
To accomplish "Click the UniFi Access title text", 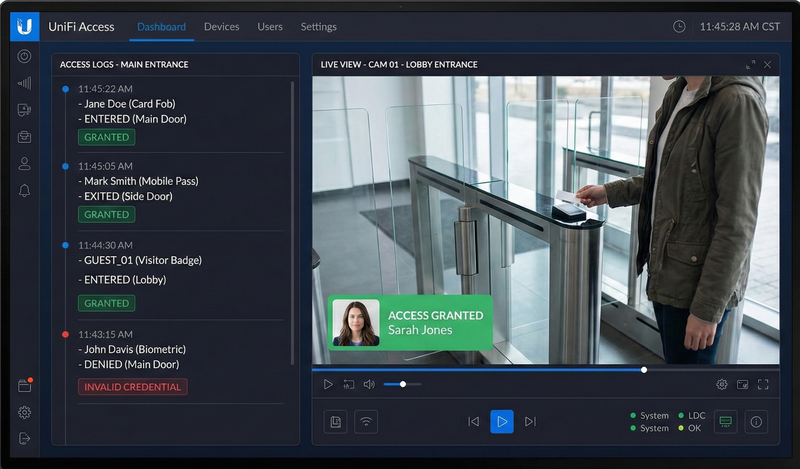I will pos(81,27).
